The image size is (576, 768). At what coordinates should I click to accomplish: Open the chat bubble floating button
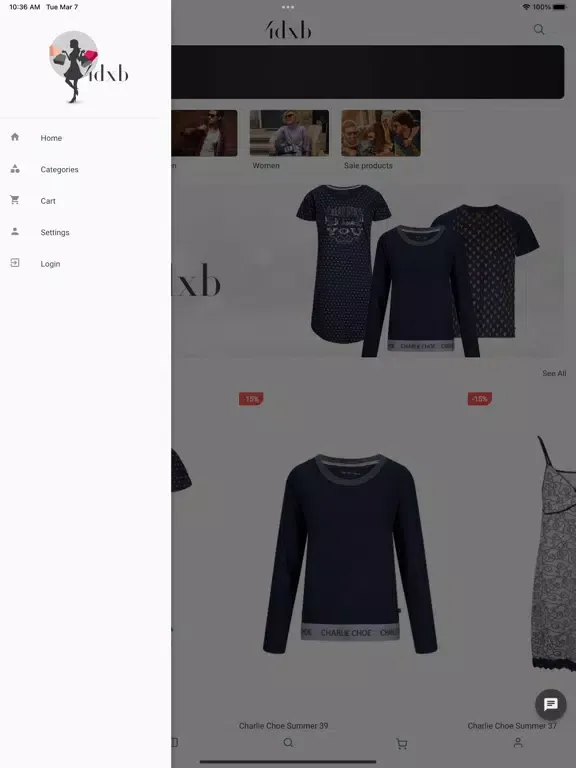(551, 704)
